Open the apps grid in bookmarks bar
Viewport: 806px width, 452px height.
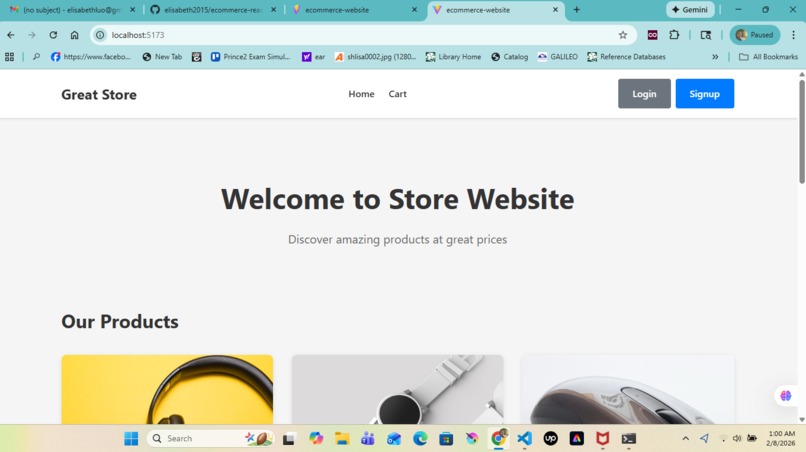(9, 57)
